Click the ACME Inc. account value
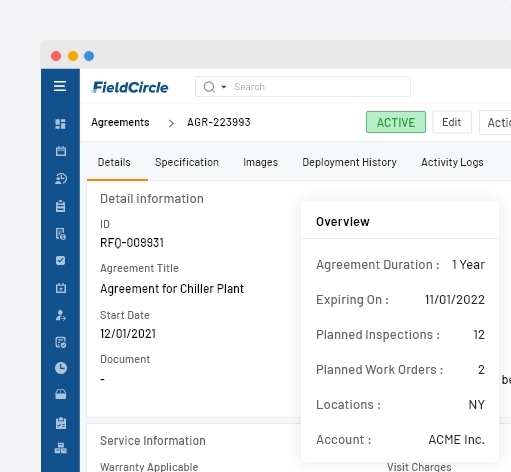Screen dimensions: 511x472 456,440
